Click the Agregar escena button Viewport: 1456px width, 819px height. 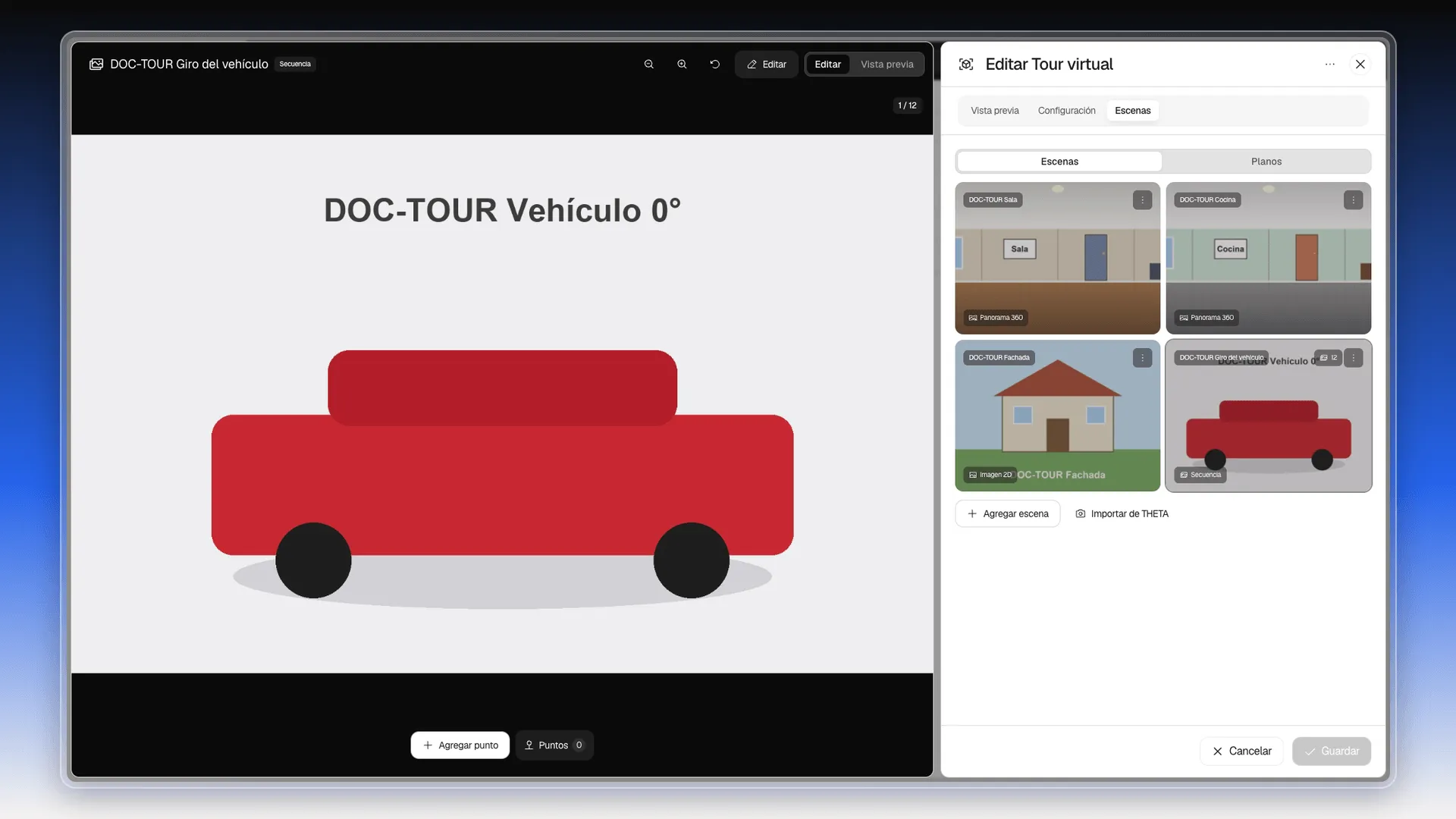click(1008, 513)
